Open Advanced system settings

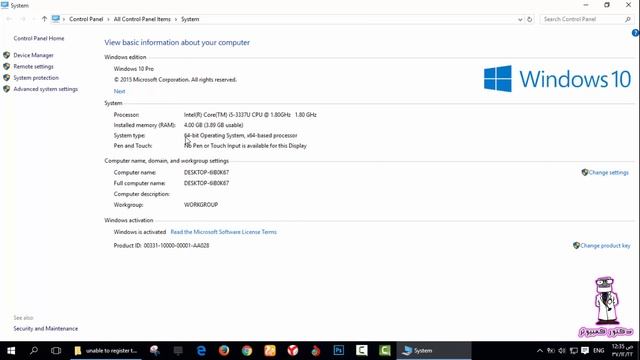tap(45, 89)
